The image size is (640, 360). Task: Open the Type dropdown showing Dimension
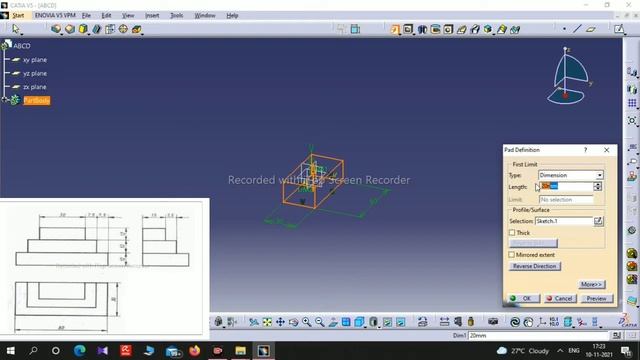coord(571,175)
